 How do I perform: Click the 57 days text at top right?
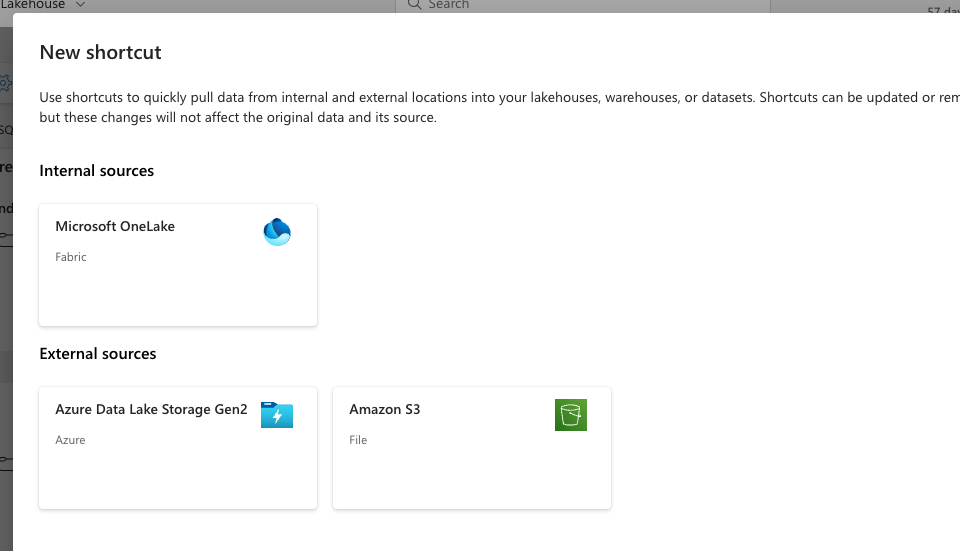943,9
